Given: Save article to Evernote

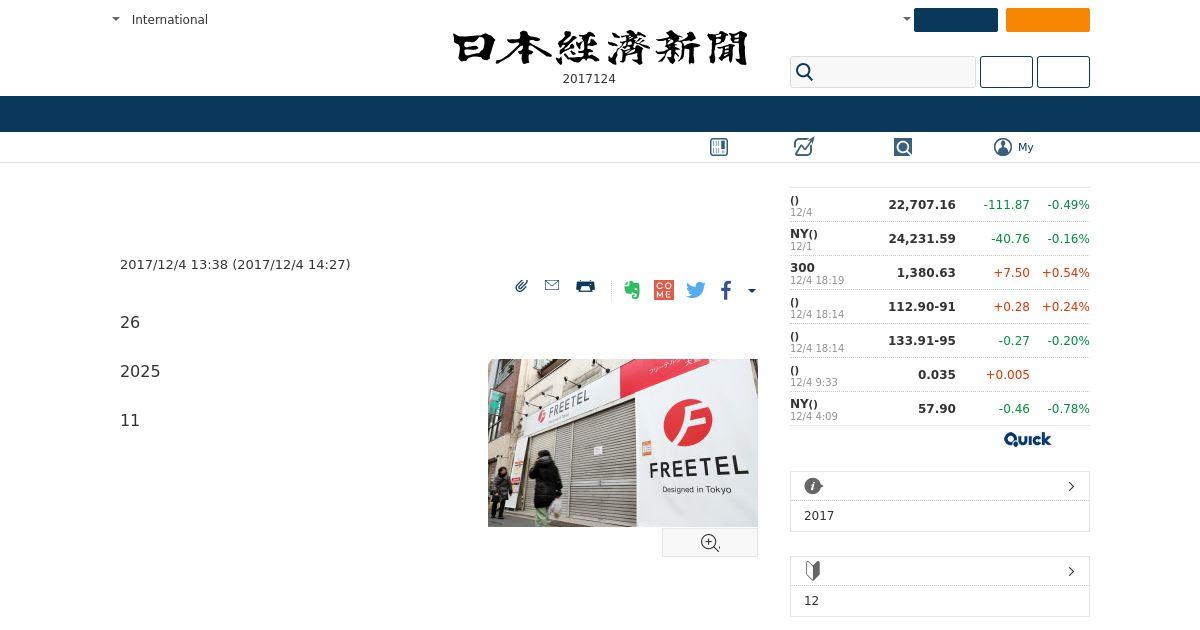Looking at the screenshot, I should (631, 290).
